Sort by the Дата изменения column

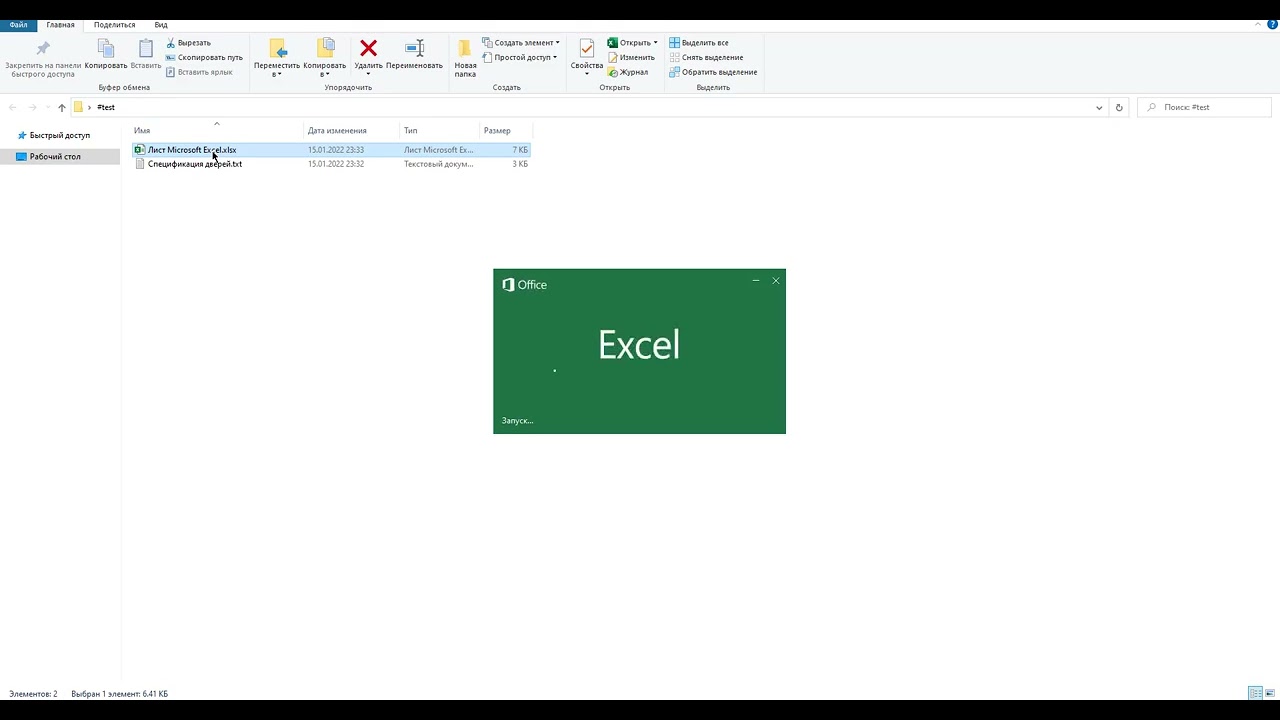coord(351,131)
